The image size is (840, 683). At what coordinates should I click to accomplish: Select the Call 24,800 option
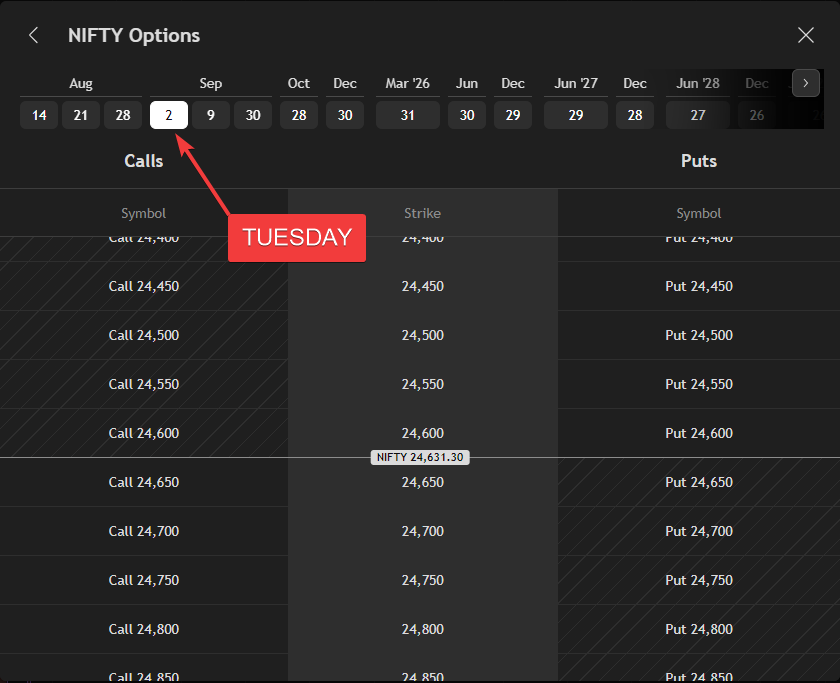click(x=144, y=629)
